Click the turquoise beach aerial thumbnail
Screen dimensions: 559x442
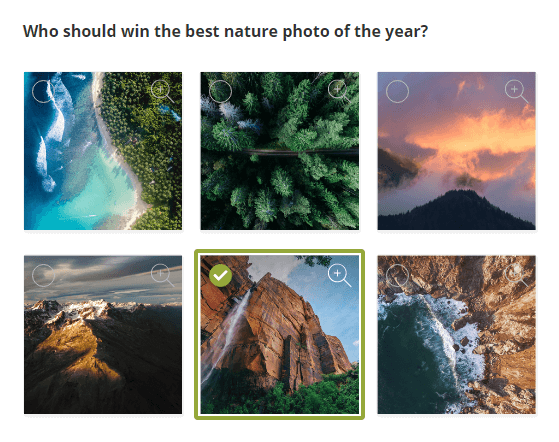[x=103, y=151]
